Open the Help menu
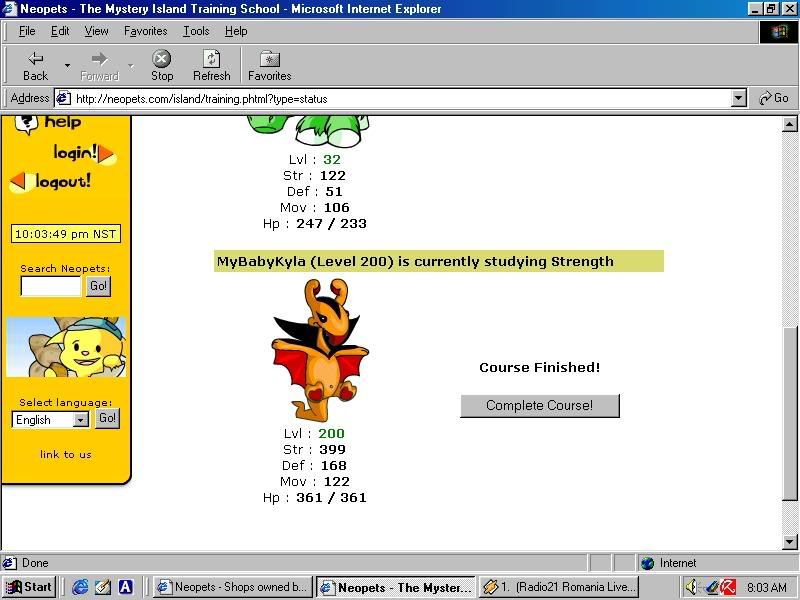This screenshot has width=800, height=600. tap(236, 31)
